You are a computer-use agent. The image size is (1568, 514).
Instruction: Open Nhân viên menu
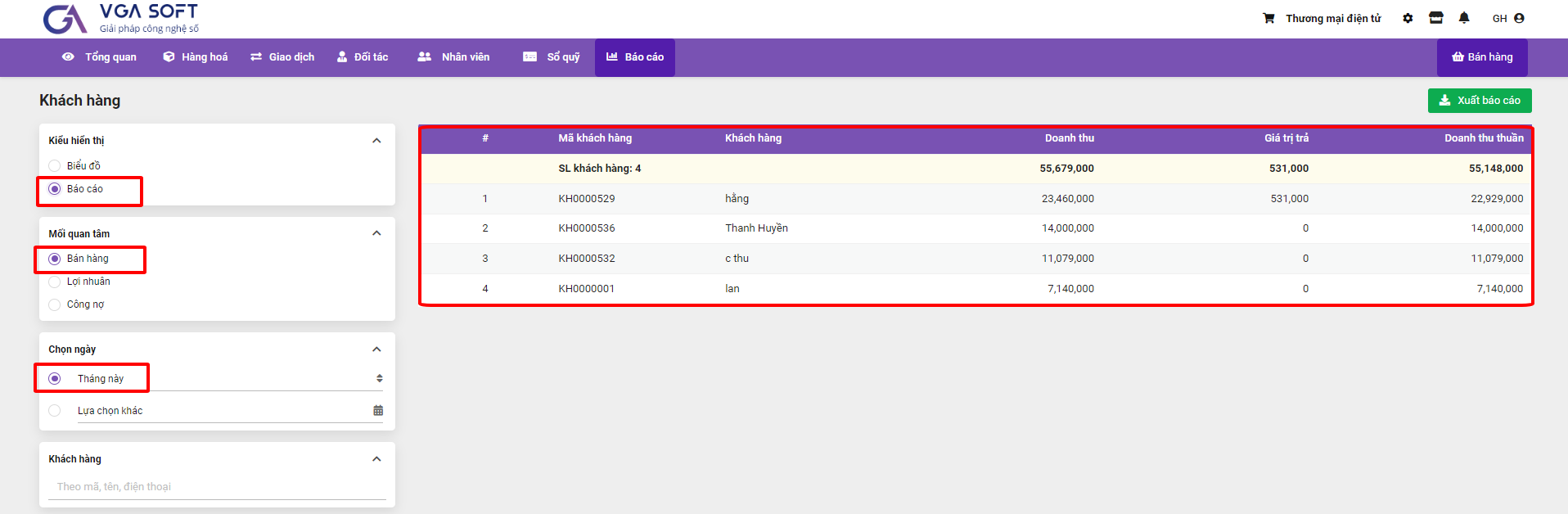(x=453, y=57)
